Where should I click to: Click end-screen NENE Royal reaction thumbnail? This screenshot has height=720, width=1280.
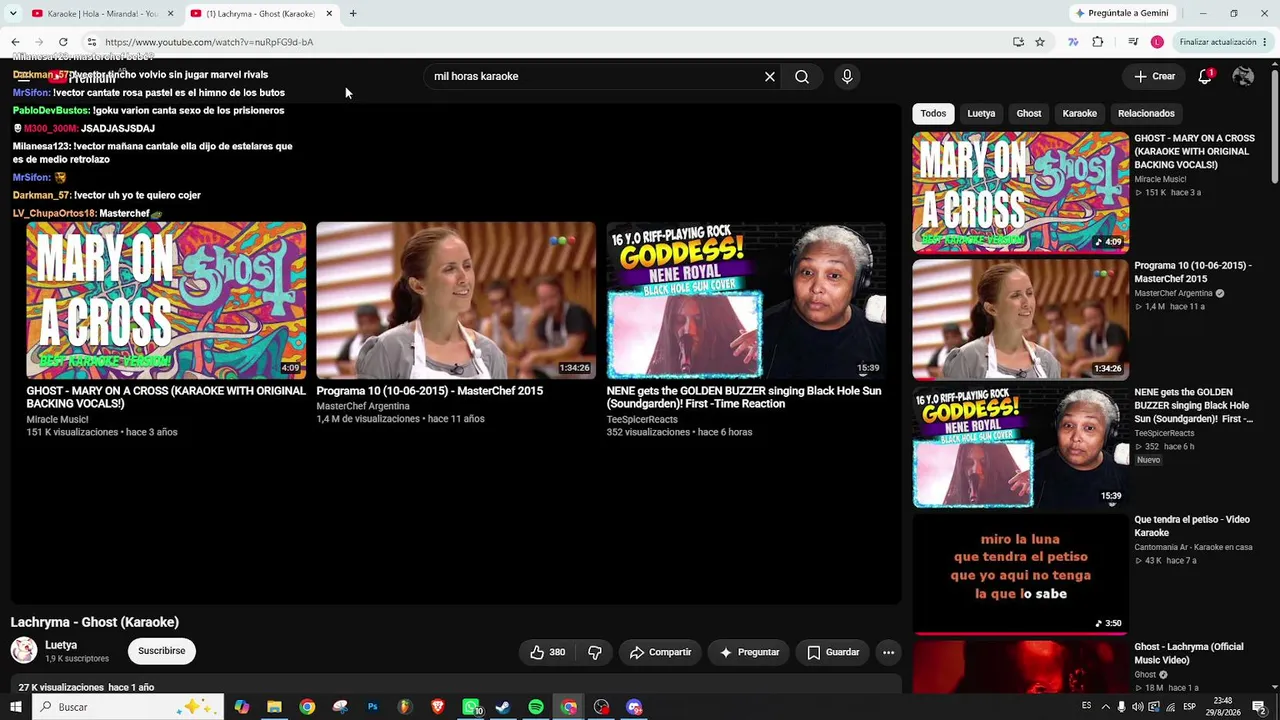click(746, 300)
